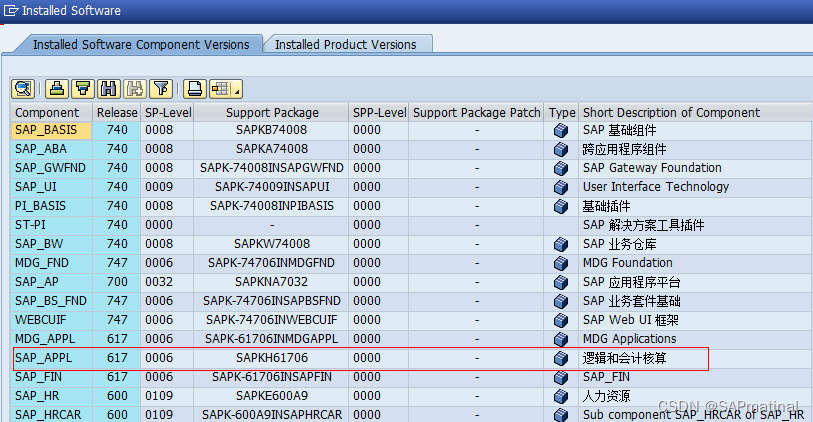Image resolution: width=813 pixels, height=422 pixels.
Task: Select the SAP_AP component cell
Action: click(x=51, y=282)
